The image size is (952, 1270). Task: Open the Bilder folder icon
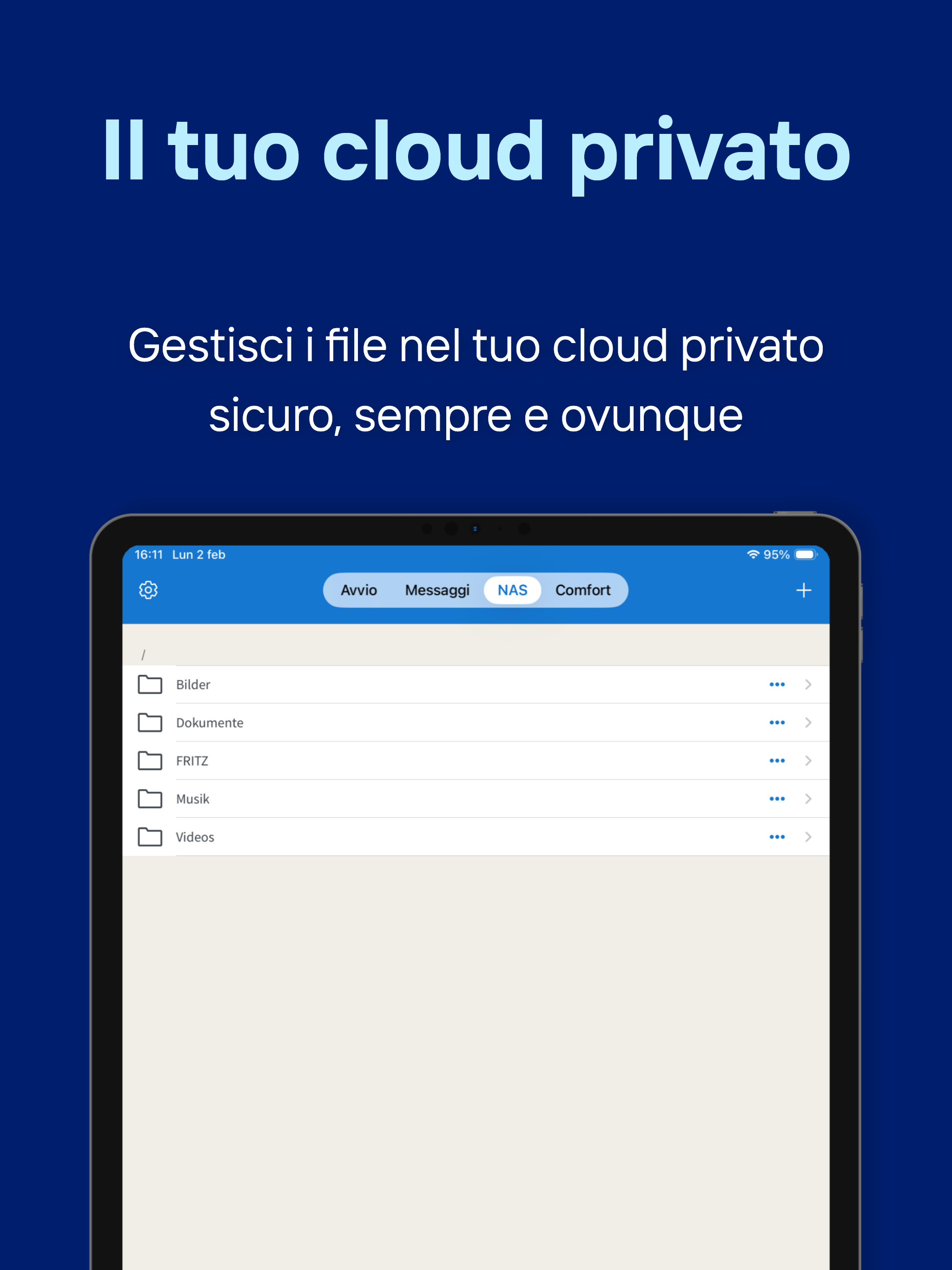pyautogui.click(x=151, y=684)
